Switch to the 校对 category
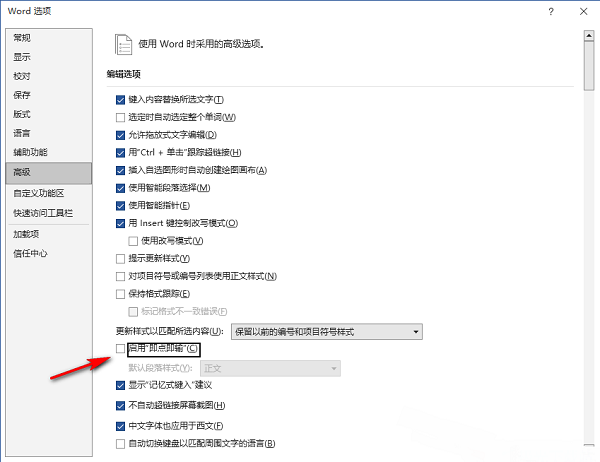 click(49, 76)
